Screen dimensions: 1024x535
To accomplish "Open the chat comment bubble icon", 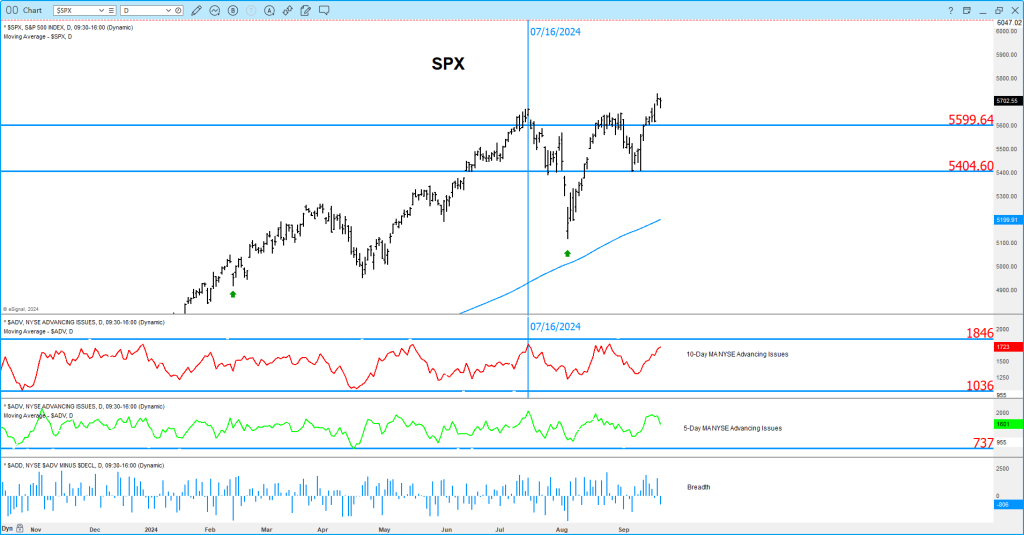I will [324, 10].
